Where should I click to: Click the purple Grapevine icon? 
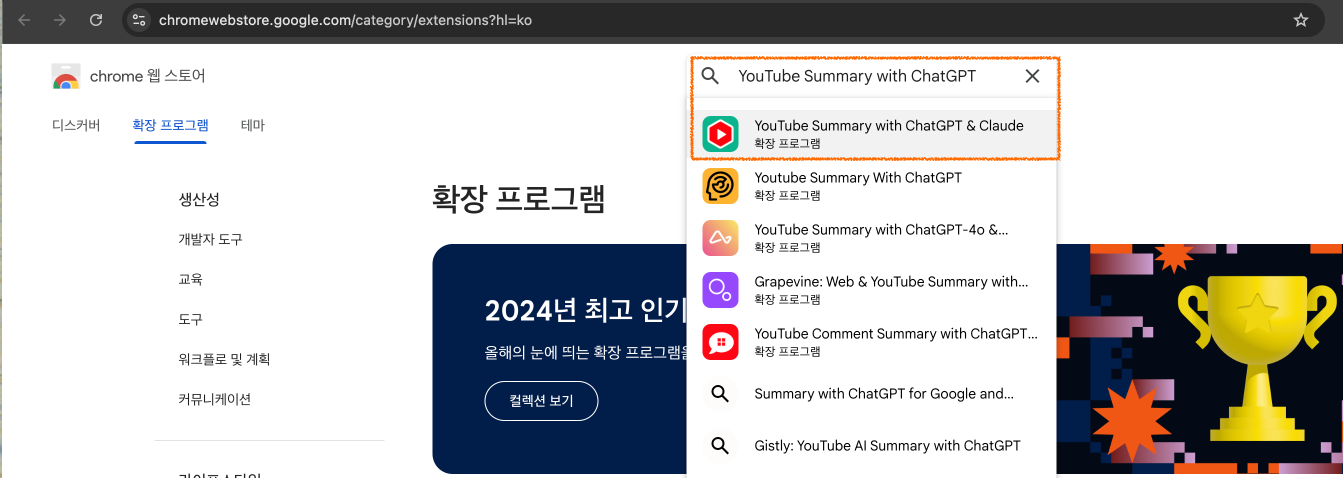click(x=720, y=290)
